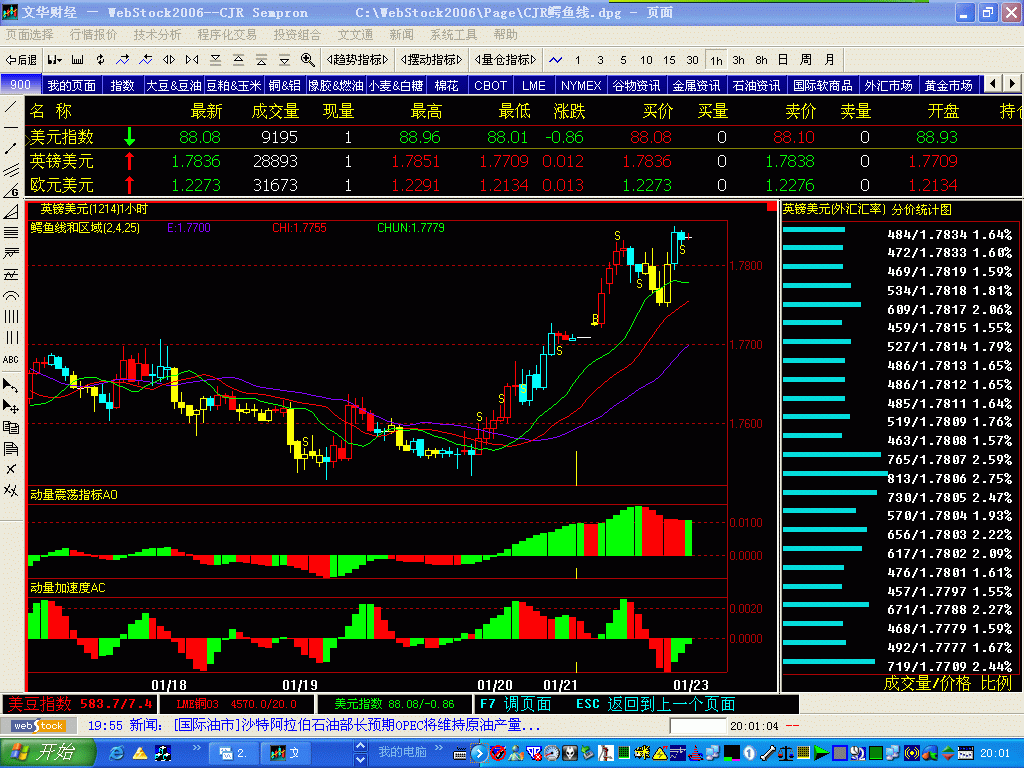
Task: Select the 1h period
Action: point(716,60)
